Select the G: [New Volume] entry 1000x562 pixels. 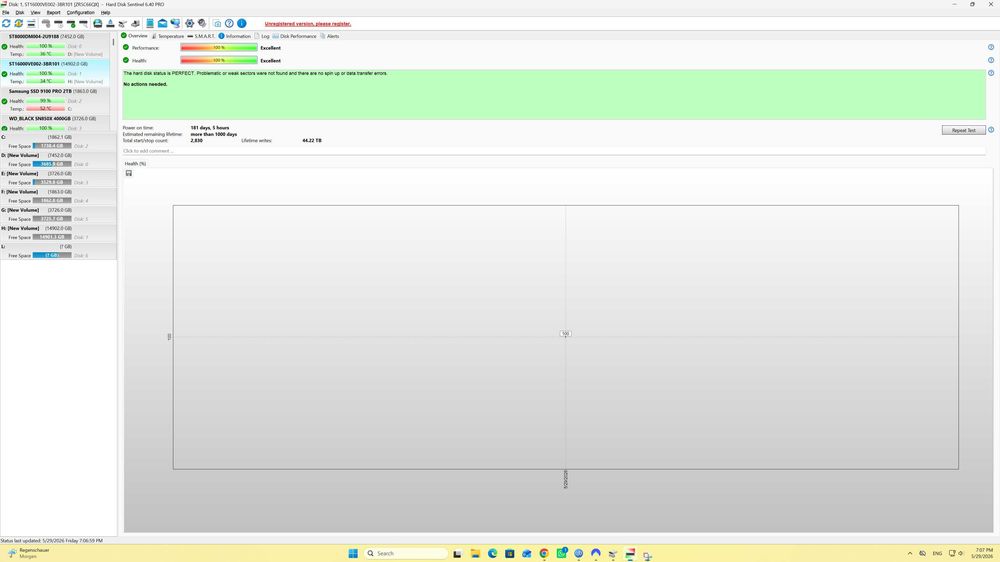(x=58, y=214)
